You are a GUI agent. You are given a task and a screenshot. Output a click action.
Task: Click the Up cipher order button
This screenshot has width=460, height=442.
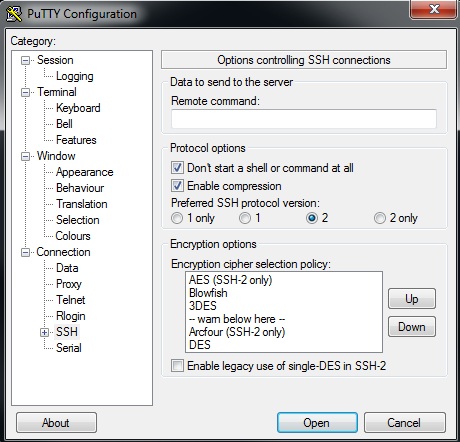pyautogui.click(x=412, y=299)
